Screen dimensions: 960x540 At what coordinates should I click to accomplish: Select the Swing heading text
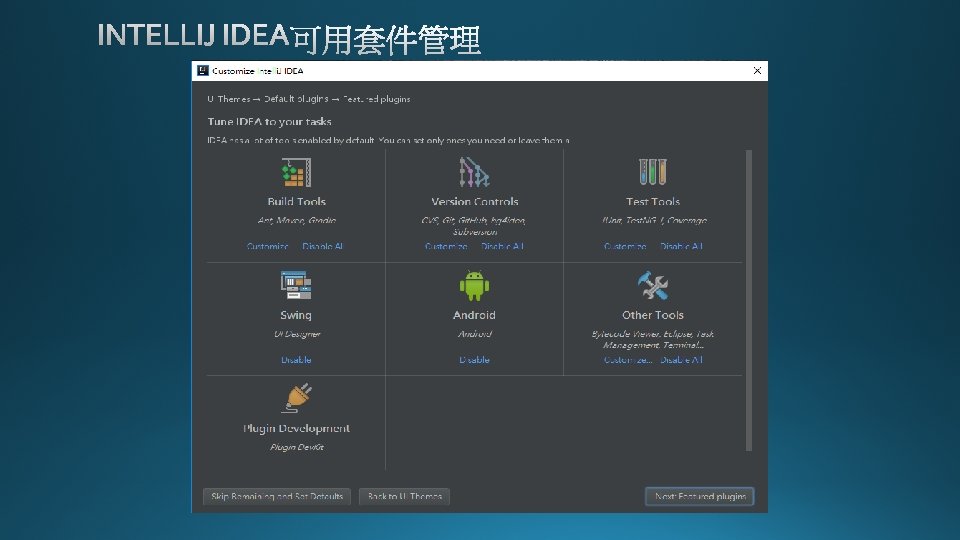tap(296, 315)
